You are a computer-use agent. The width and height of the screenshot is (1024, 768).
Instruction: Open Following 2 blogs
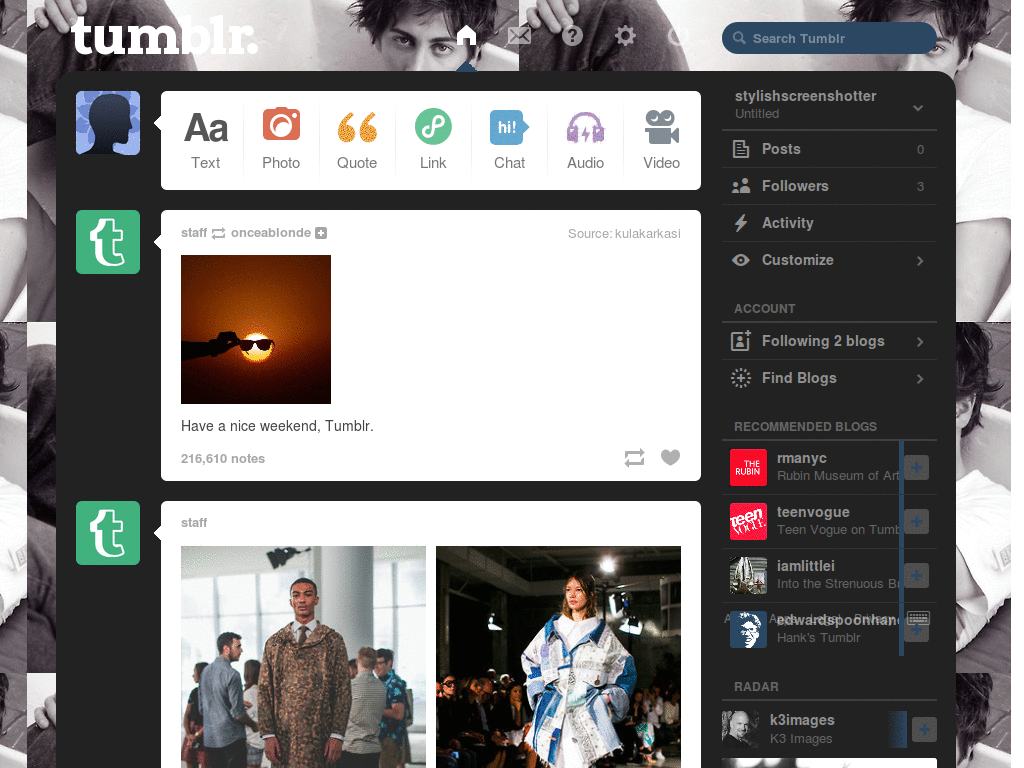pos(829,341)
